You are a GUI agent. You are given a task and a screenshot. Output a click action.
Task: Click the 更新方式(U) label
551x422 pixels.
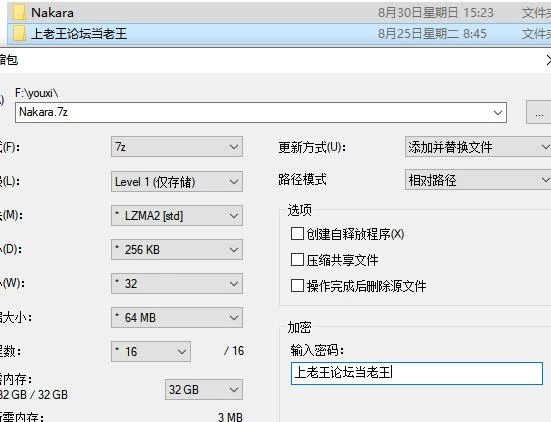point(312,147)
